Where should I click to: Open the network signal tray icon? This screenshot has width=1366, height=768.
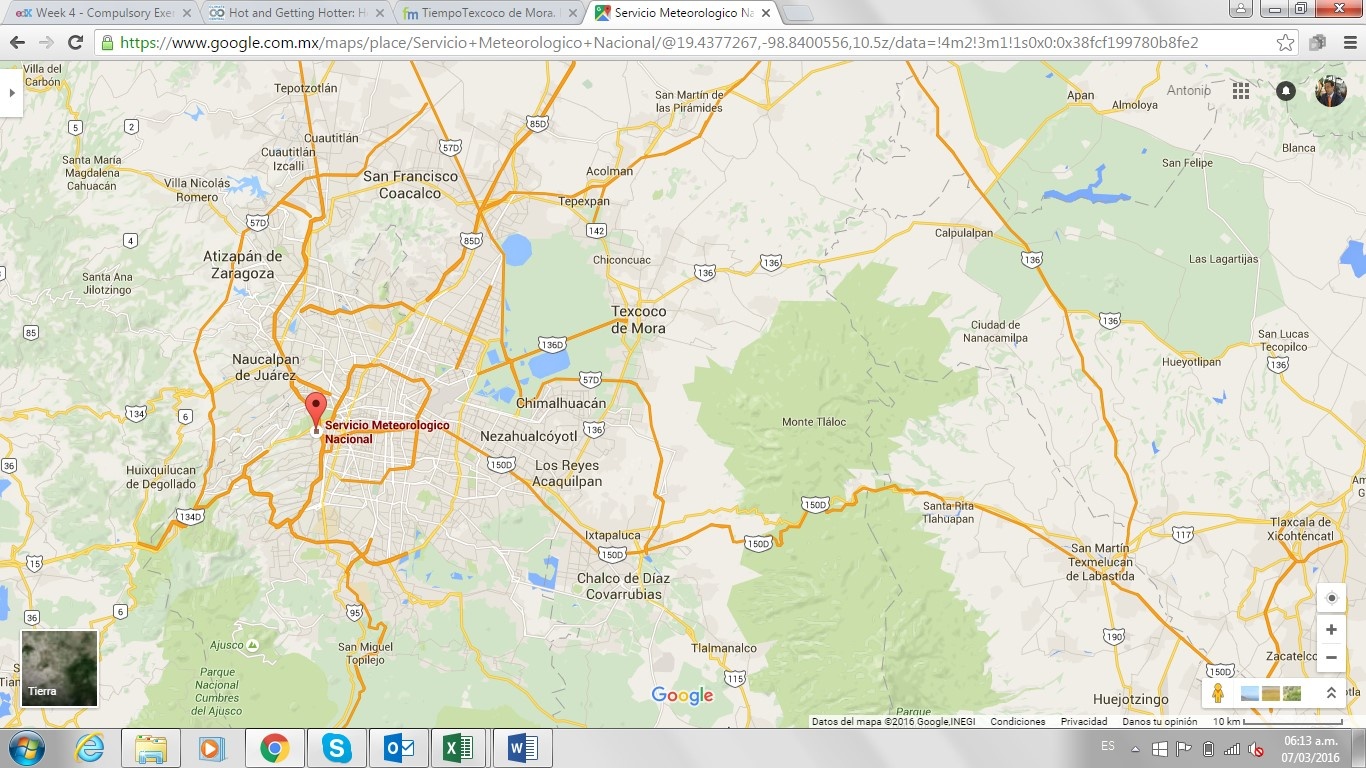point(1232,749)
